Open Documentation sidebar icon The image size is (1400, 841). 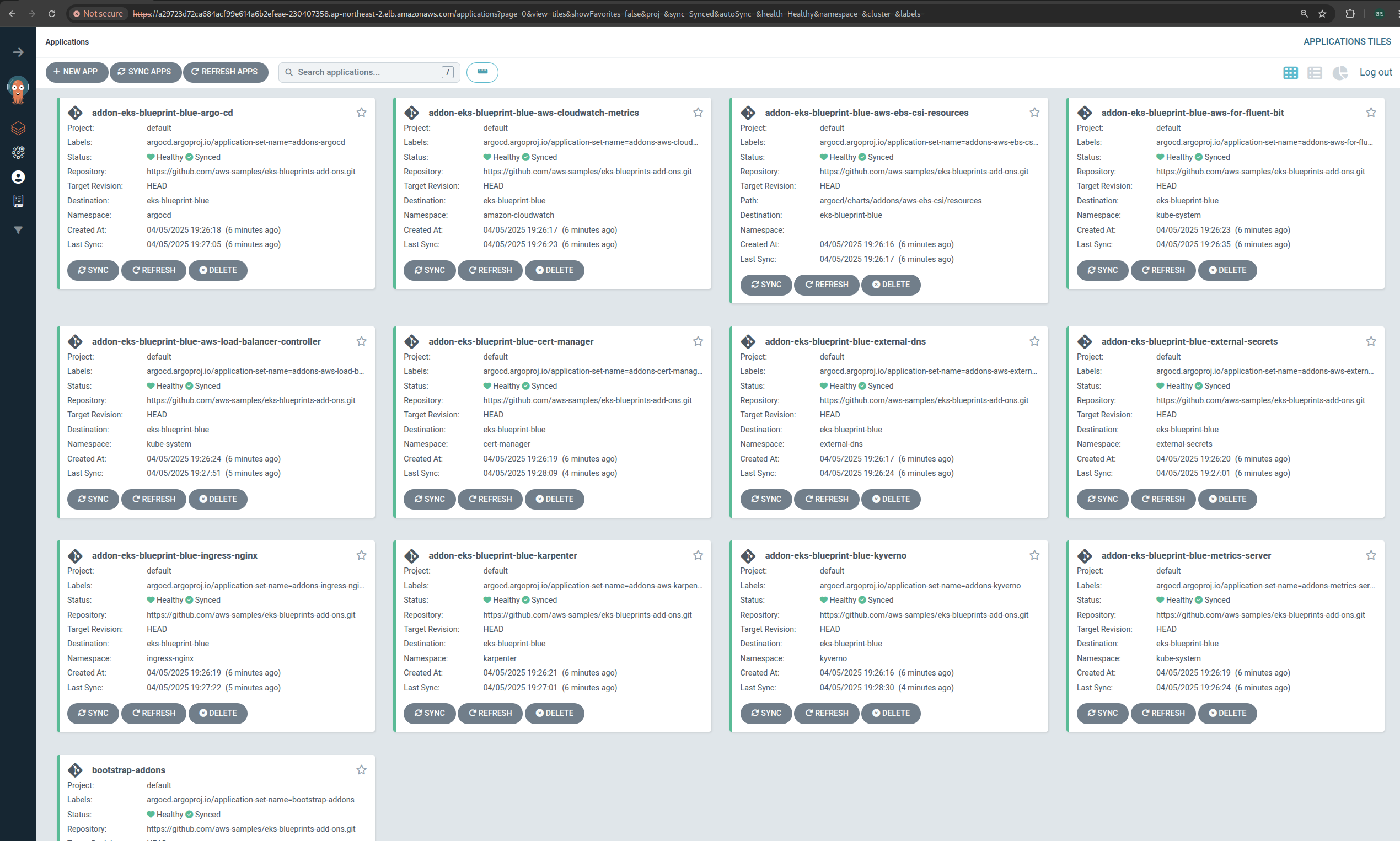point(18,201)
